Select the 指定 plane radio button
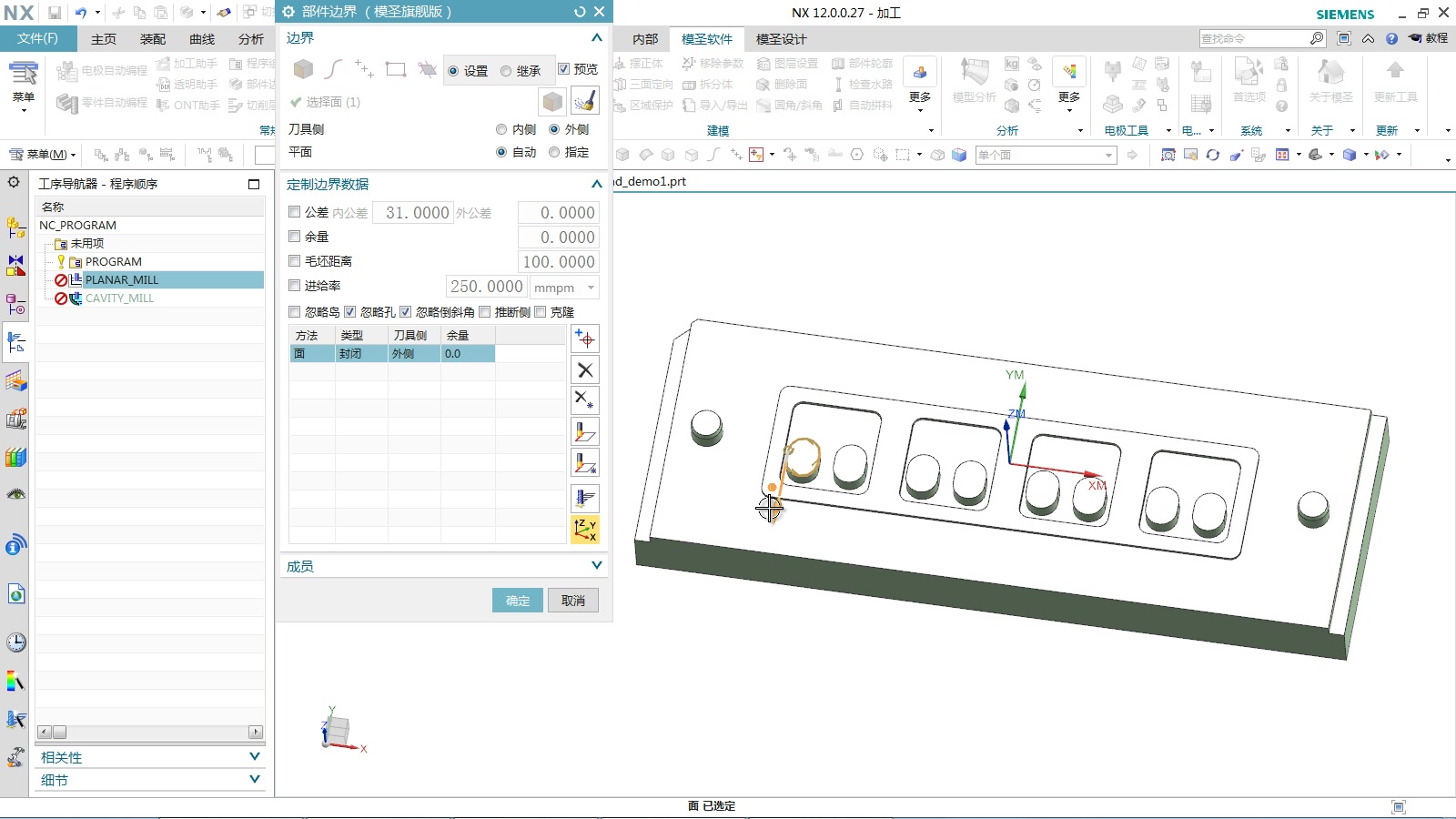1456x819 pixels. point(554,152)
